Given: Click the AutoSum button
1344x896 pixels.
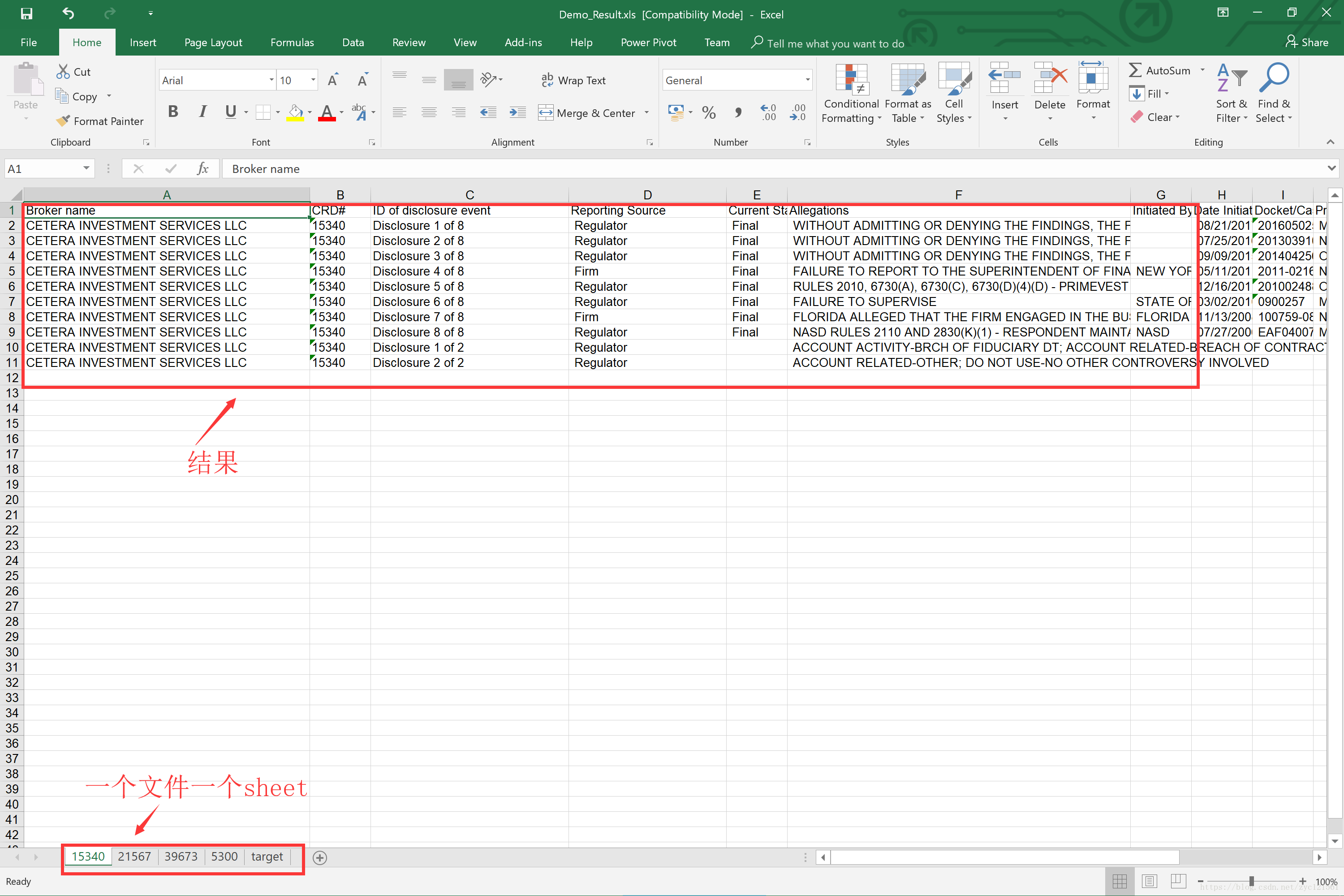Looking at the screenshot, I should [1160, 70].
